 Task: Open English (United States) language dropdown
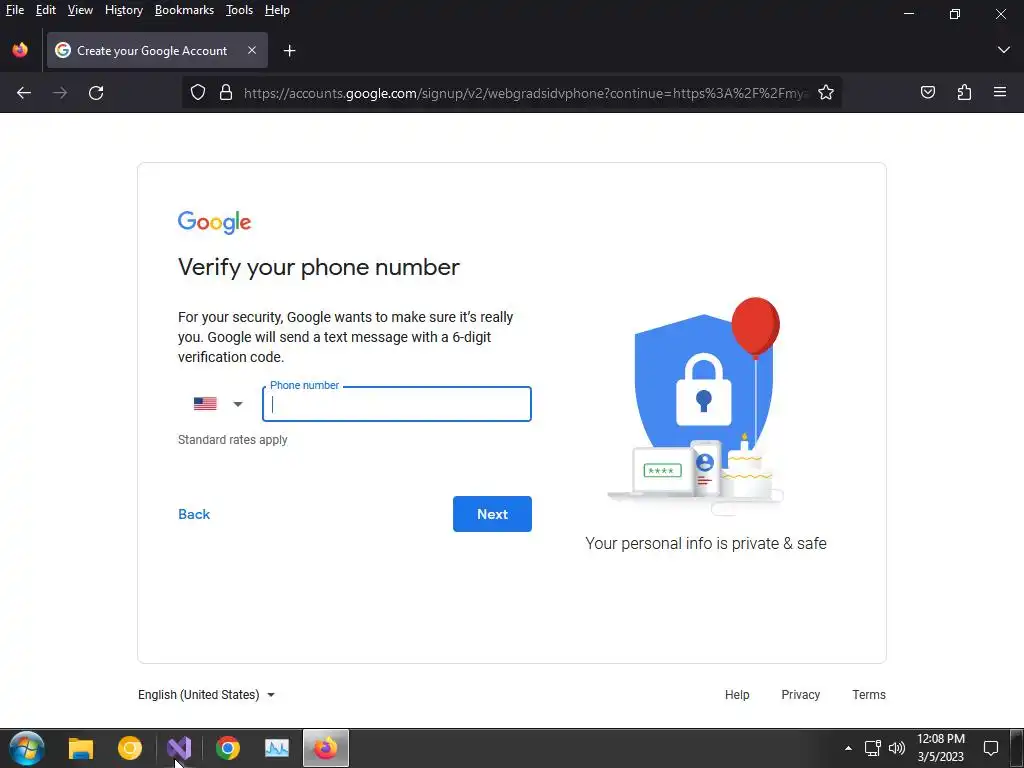click(x=206, y=695)
